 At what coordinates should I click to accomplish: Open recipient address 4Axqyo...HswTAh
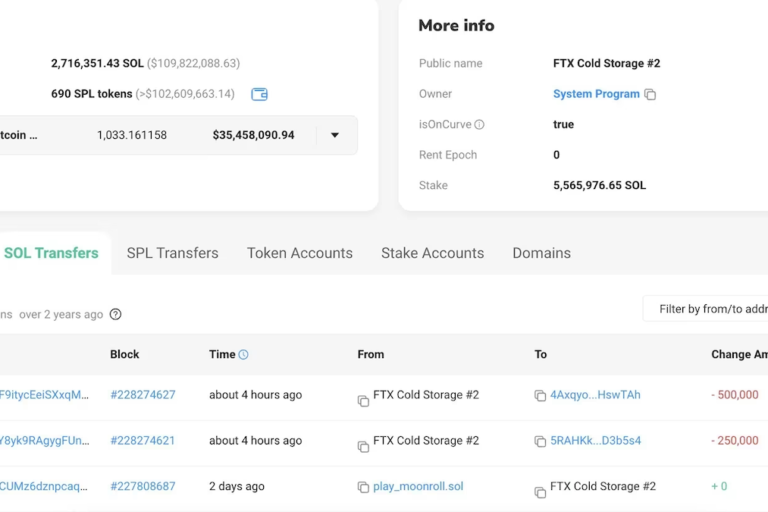[x=595, y=395]
